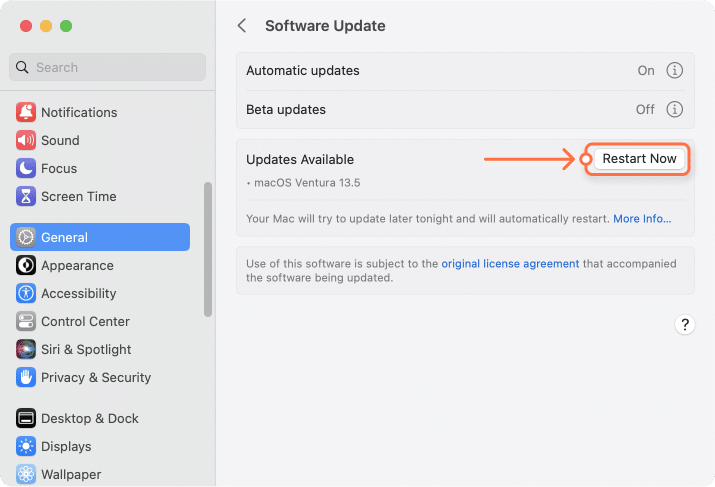The width and height of the screenshot is (715, 487).
Task: Click the sidebar vertical scrollbar
Action: (208, 248)
